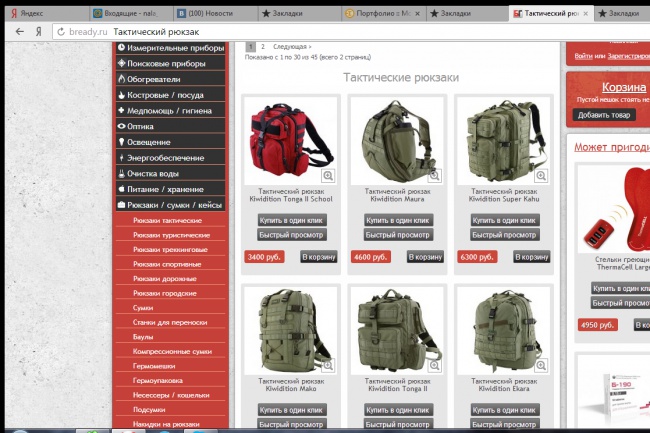The height and width of the screenshot is (433, 650).
Task: Open the Может пригодиться heading link
Action: (612, 147)
